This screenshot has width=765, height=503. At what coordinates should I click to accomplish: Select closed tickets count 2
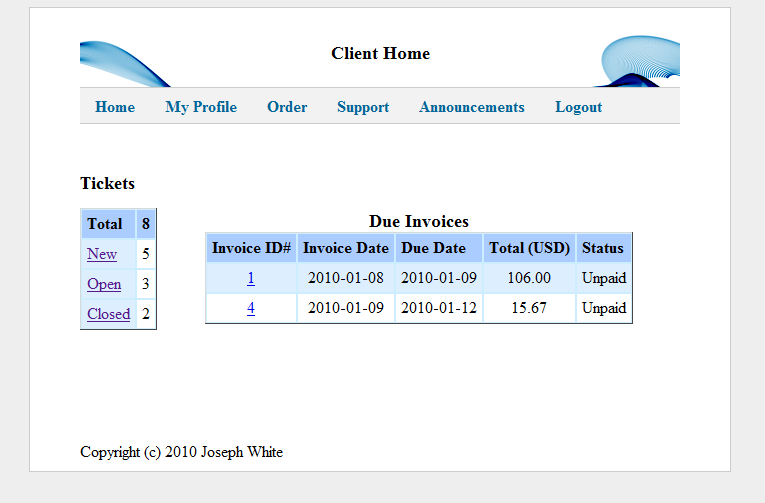[146, 314]
